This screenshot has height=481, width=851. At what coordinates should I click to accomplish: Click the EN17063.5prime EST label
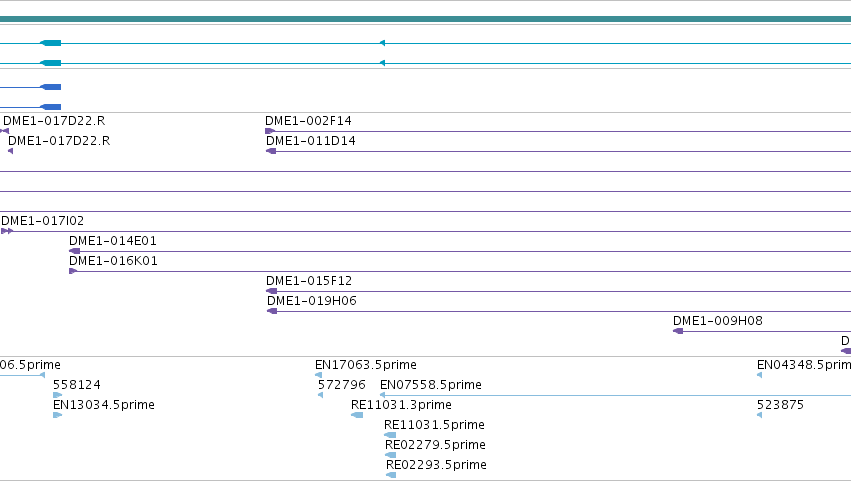click(366, 365)
